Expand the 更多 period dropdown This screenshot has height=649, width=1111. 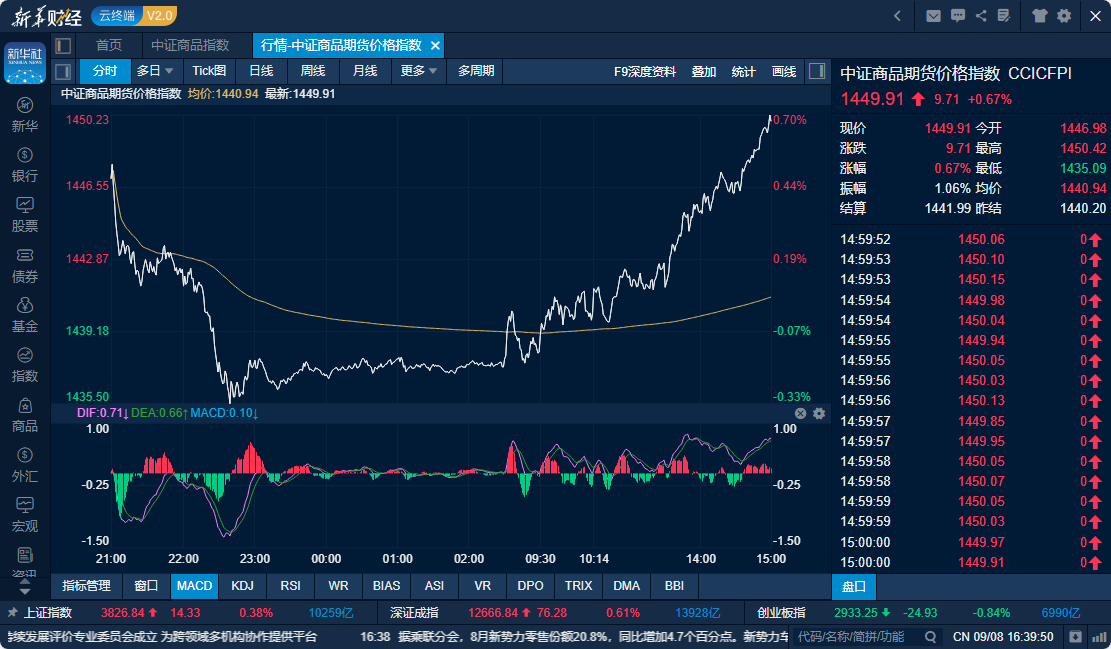click(419, 71)
